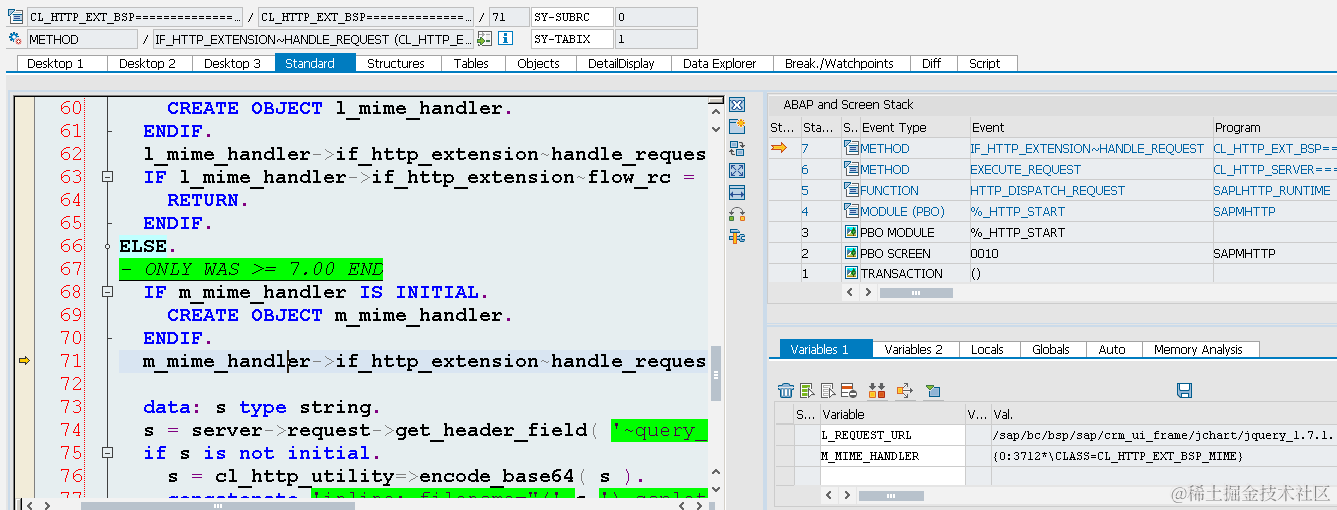
Task: Click the green-arrow jump icon after the IF_HTTP_EXTENSION field
Action: [x=484, y=39]
